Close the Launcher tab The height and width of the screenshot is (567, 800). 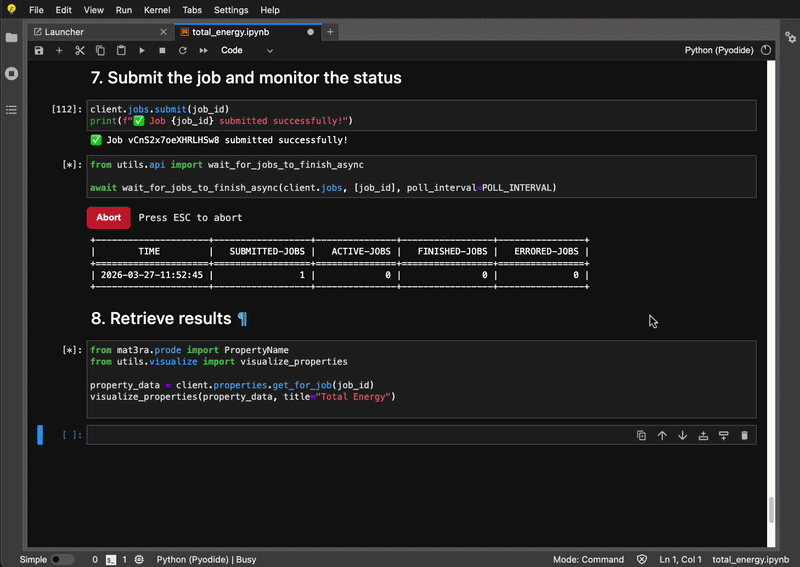pos(163,32)
